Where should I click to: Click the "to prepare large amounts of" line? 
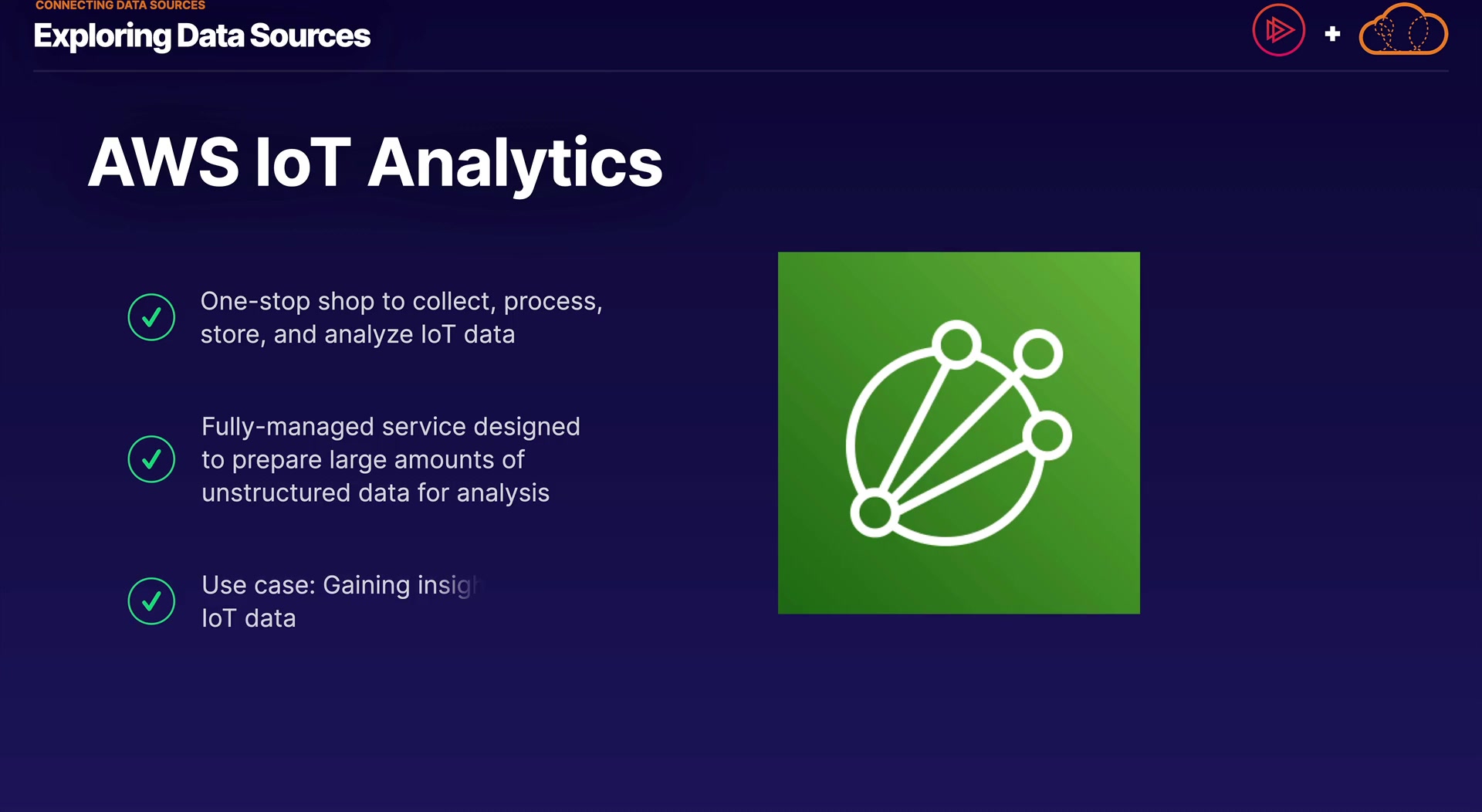363,459
